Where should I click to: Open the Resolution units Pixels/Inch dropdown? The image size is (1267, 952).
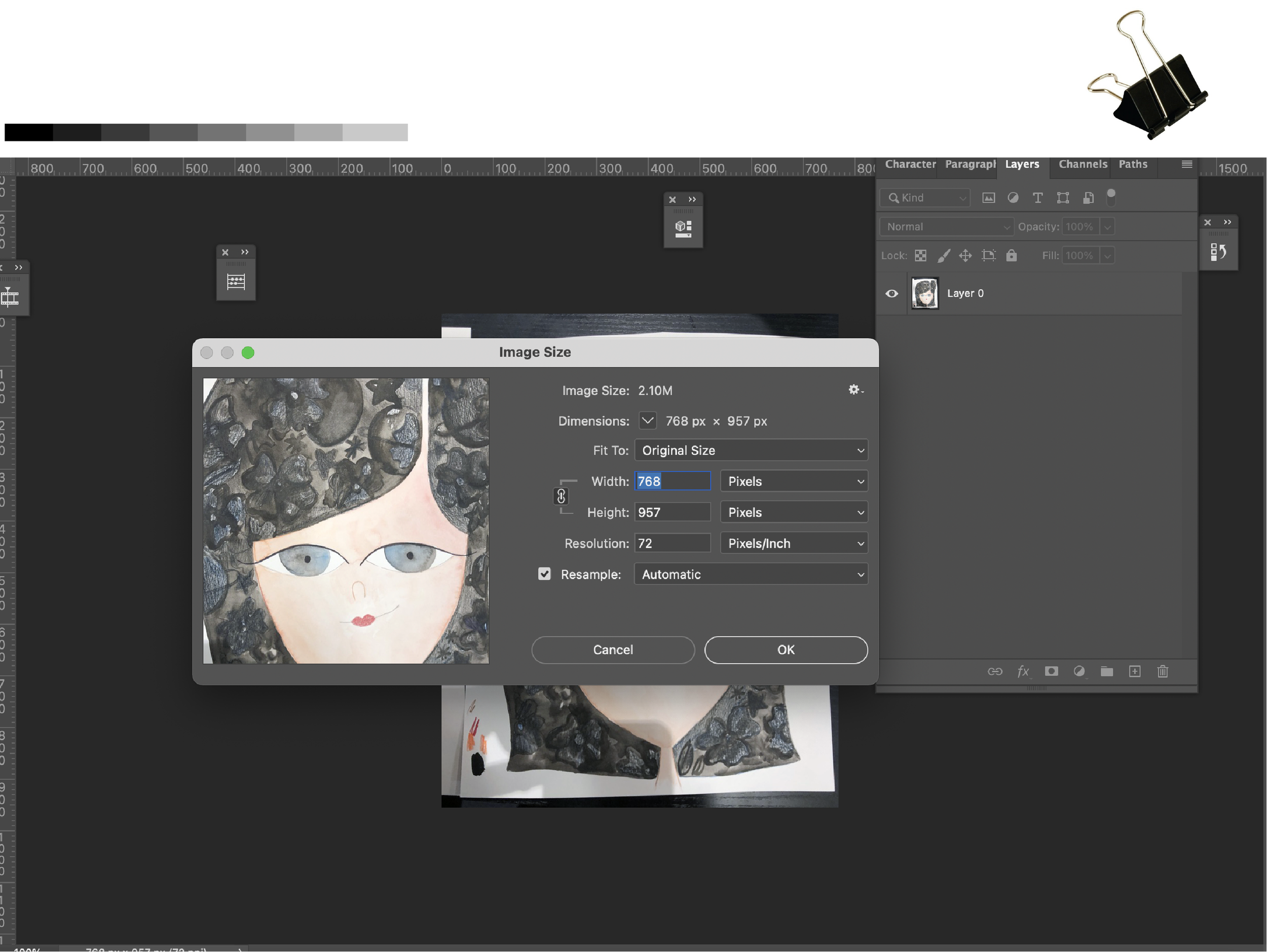point(794,543)
